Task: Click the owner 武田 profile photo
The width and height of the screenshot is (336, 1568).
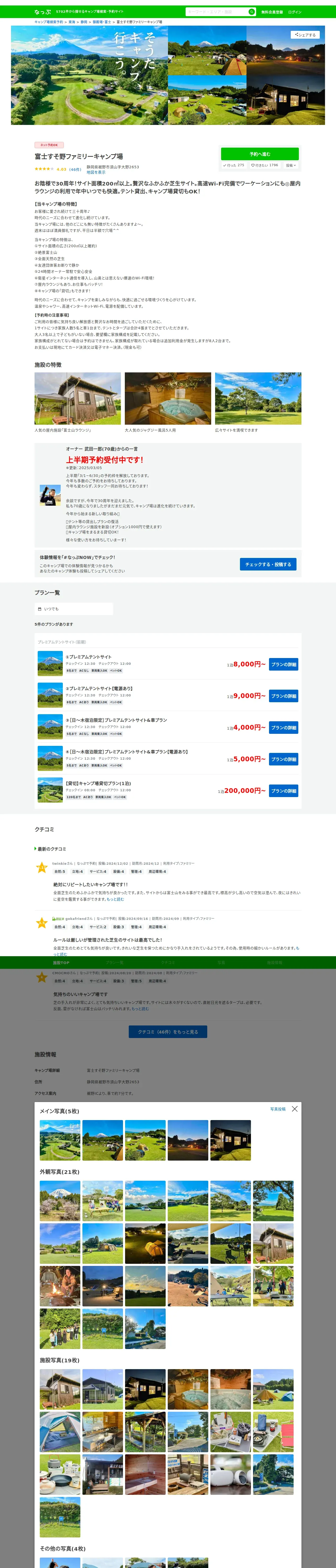Action: click(50, 495)
